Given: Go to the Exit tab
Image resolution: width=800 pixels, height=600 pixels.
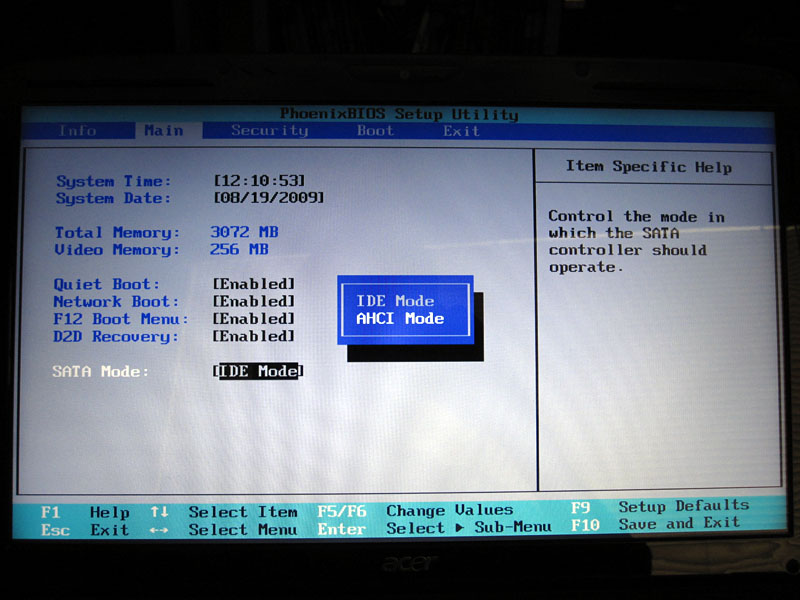Looking at the screenshot, I should (x=461, y=131).
